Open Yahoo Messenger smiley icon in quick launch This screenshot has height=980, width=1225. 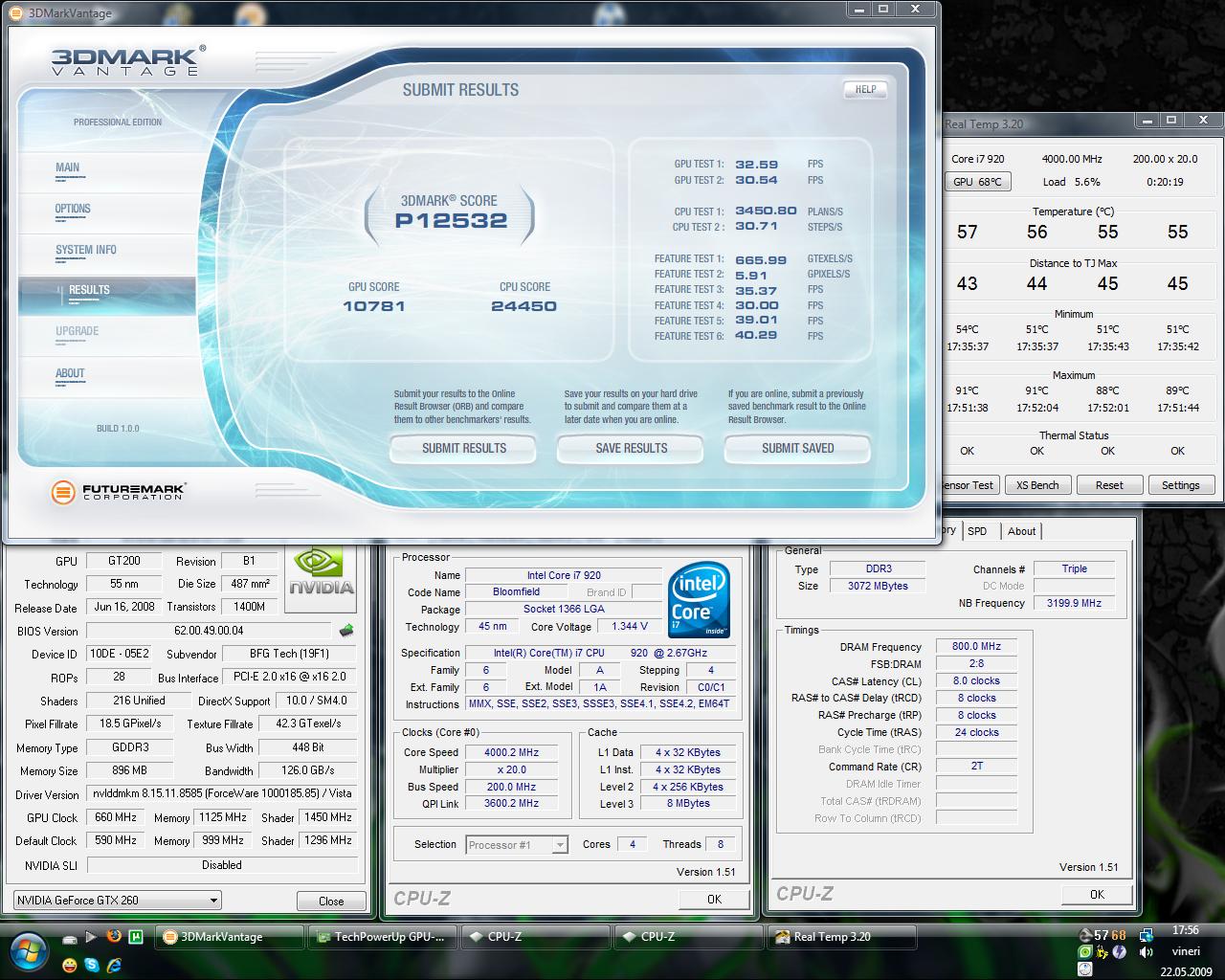(x=70, y=965)
